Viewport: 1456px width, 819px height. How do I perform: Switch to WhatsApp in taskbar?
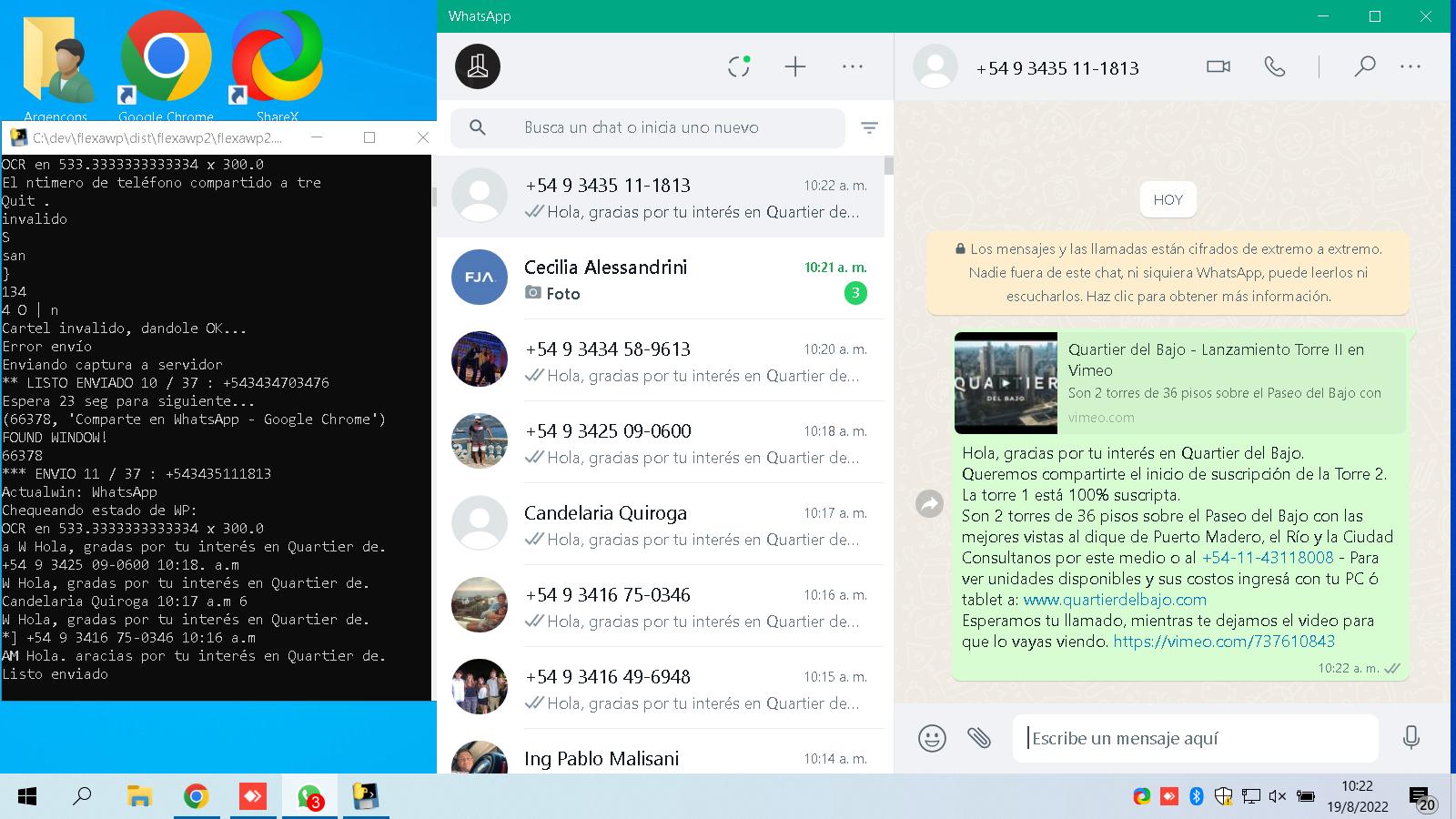[x=309, y=798]
